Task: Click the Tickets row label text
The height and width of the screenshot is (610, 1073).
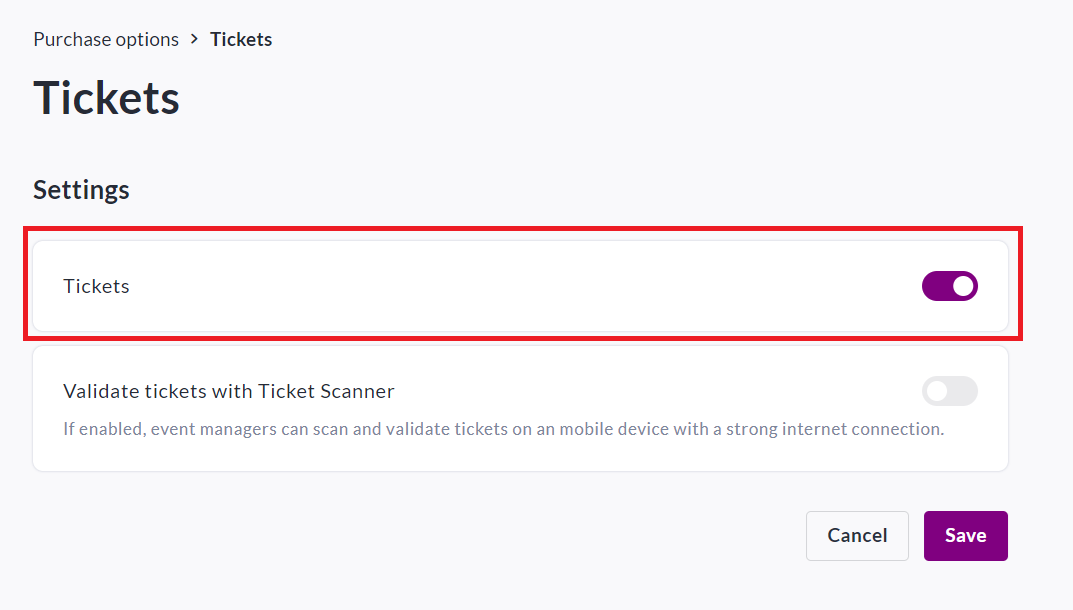Action: point(96,286)
